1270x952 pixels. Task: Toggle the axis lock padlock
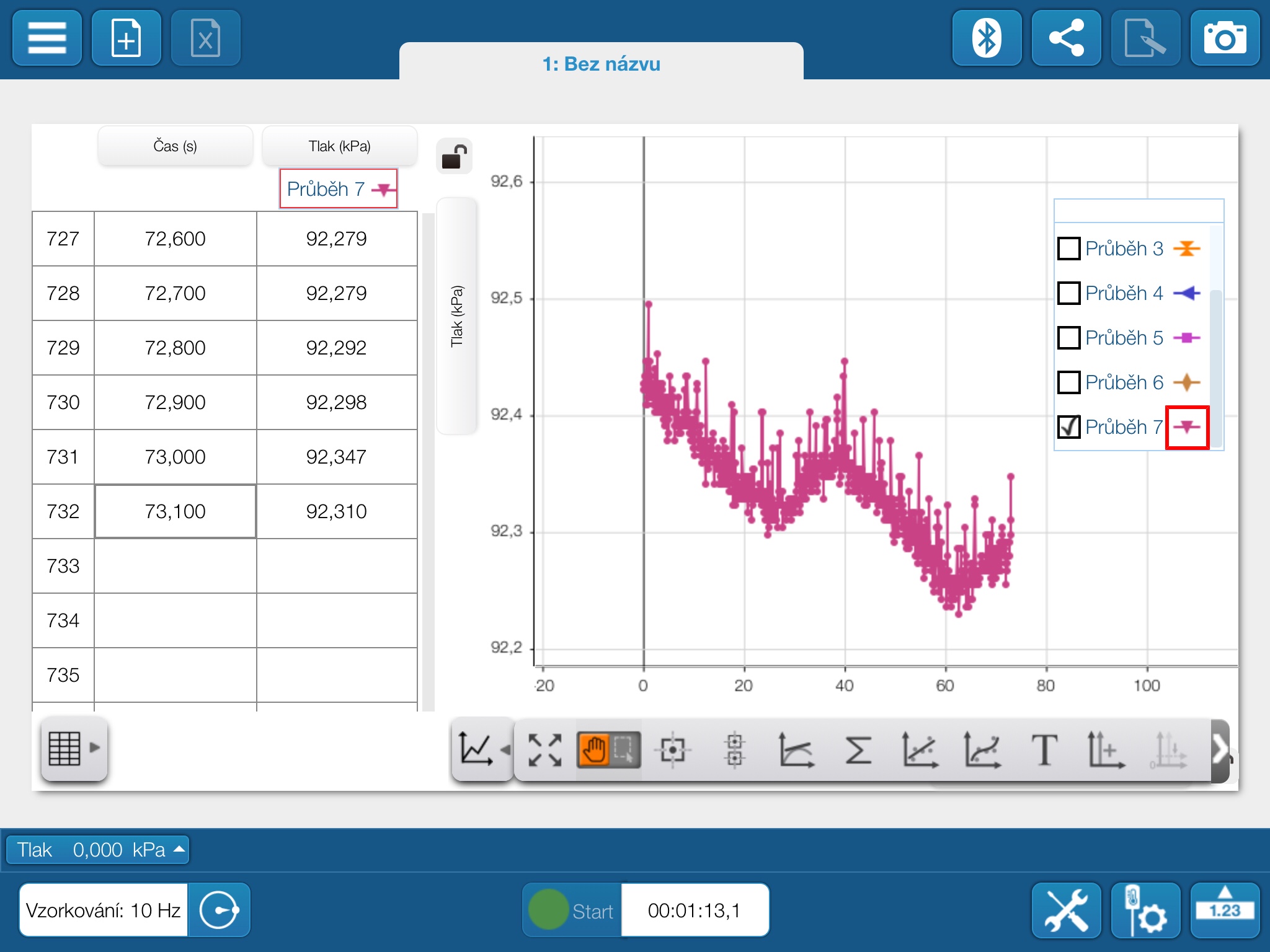pyautogui.click(x=455, y=157)
